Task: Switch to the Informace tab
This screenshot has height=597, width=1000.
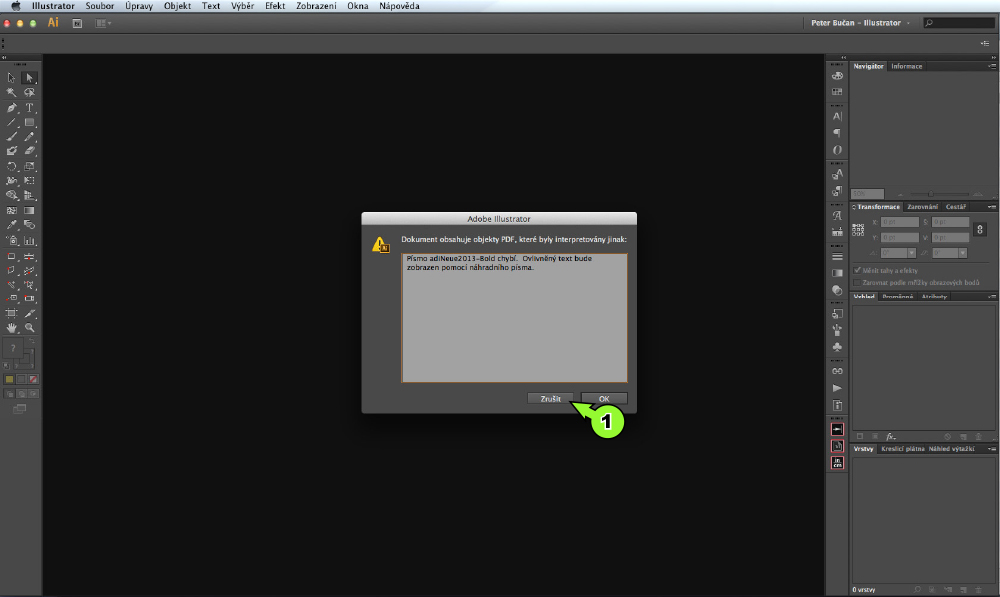Action: click(x=906, y=66)
